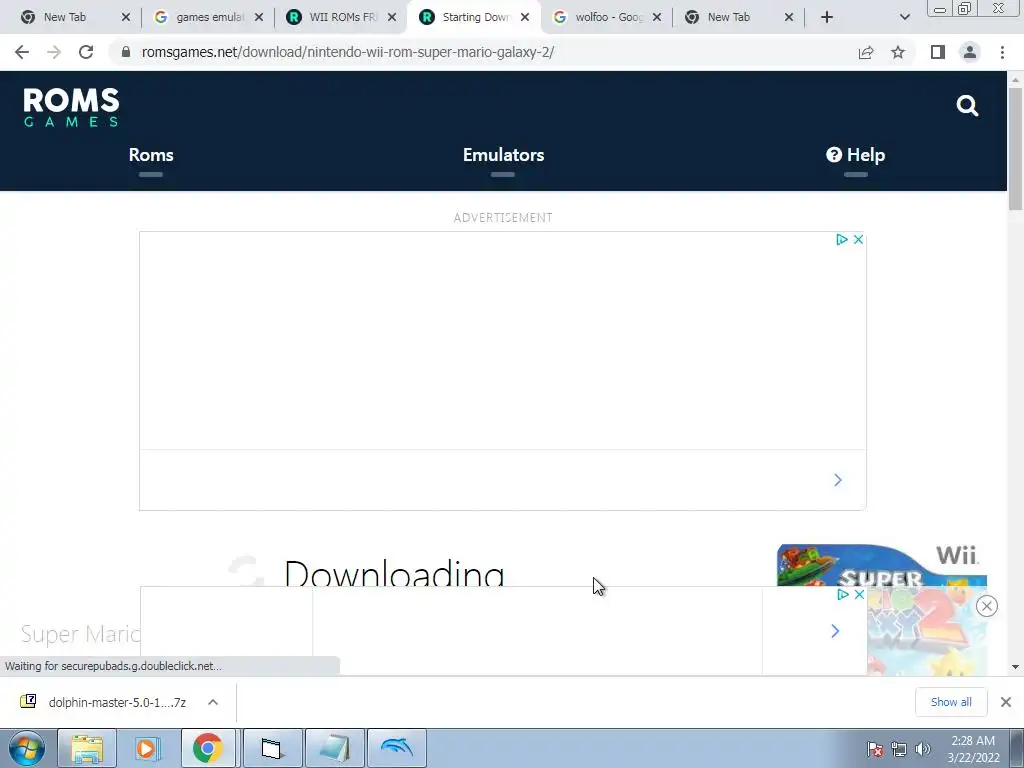Image resolution: width=1024 pixels, height=768 pixels.
Task: Expand options for dolphin-master download
Action: coord(213,702)
